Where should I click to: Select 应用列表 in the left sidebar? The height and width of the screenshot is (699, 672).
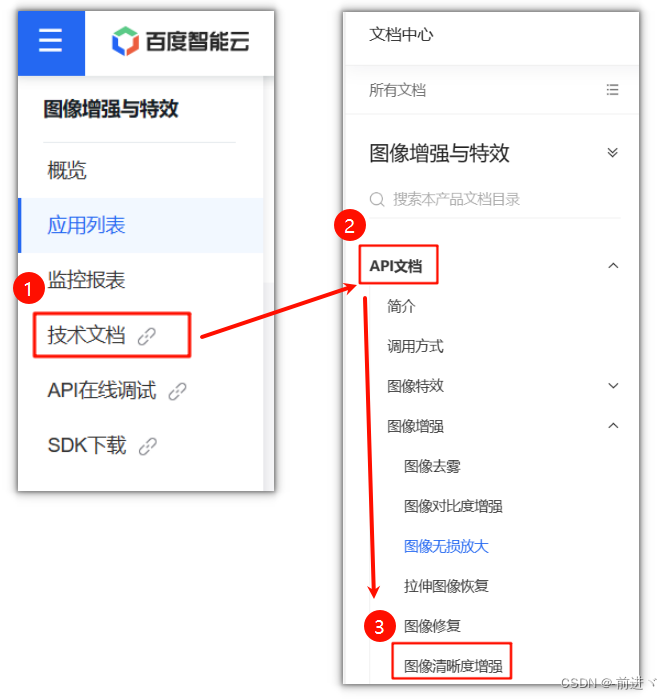[x=86, y=225]
